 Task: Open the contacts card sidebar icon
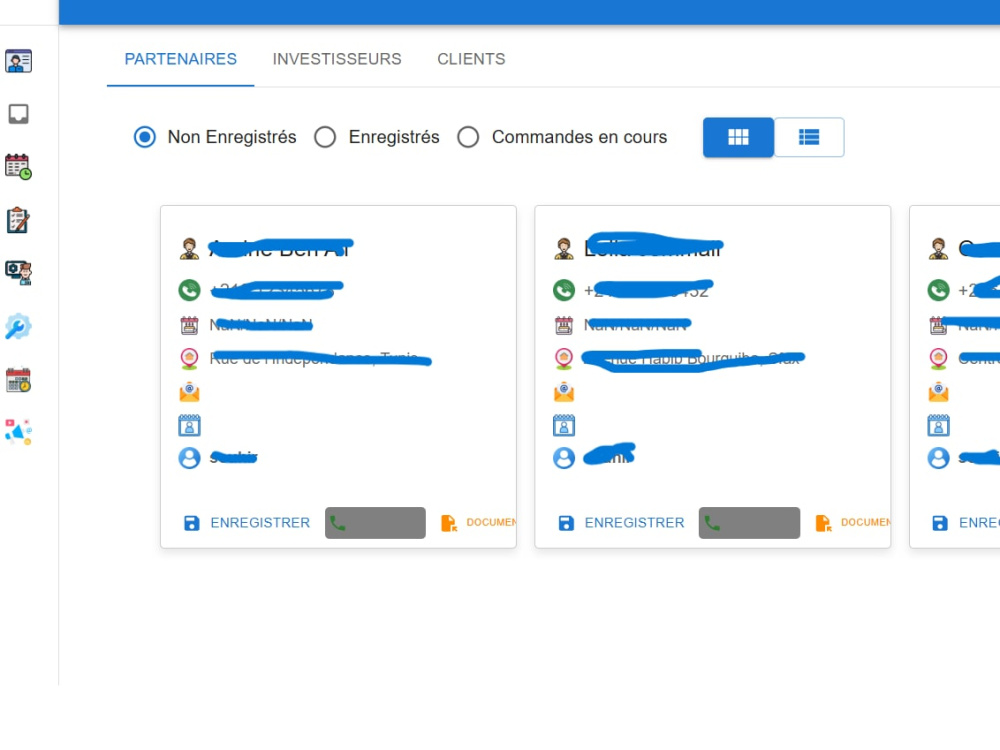point(18,61)
